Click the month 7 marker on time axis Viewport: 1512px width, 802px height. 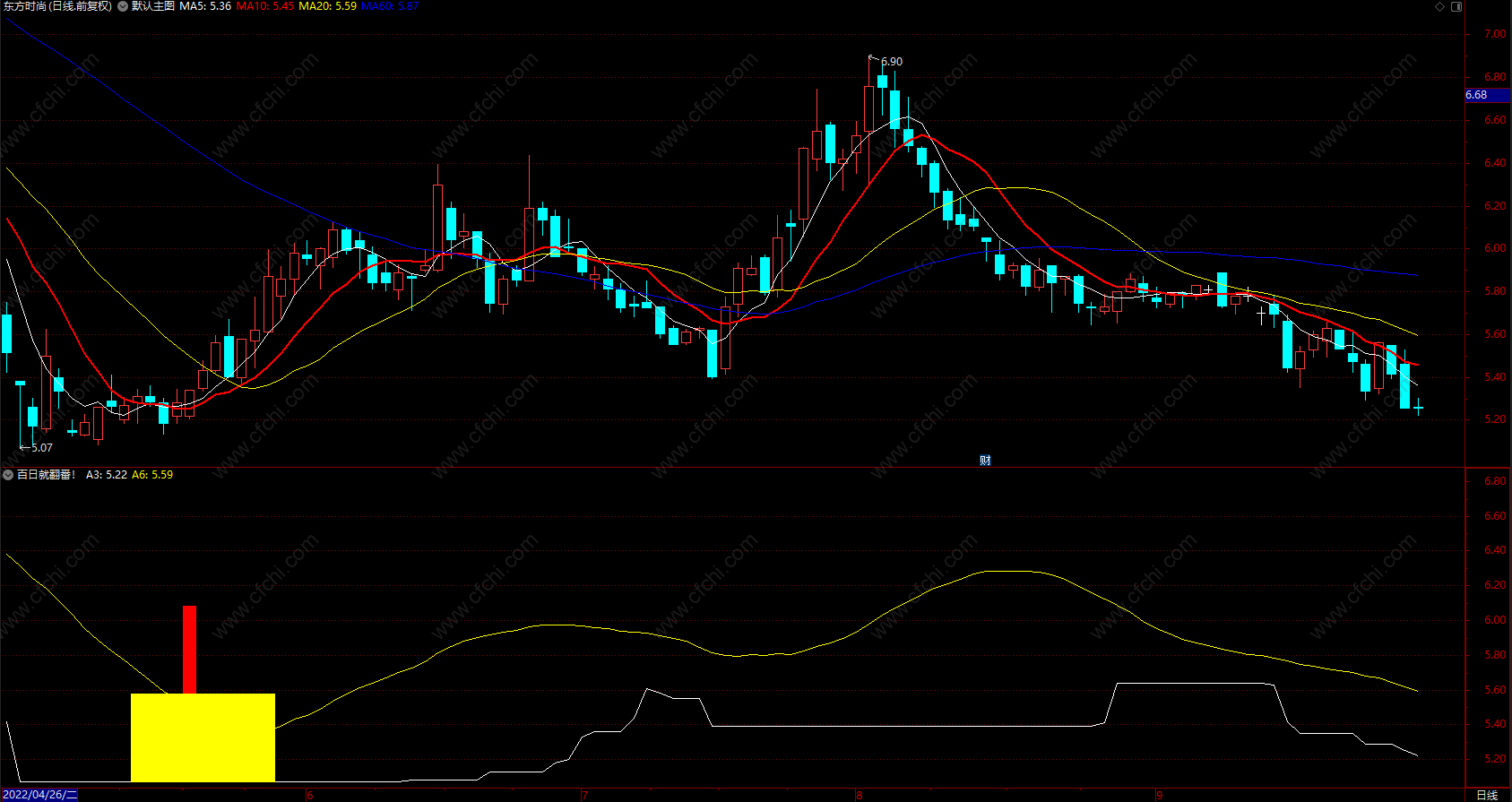584,795
